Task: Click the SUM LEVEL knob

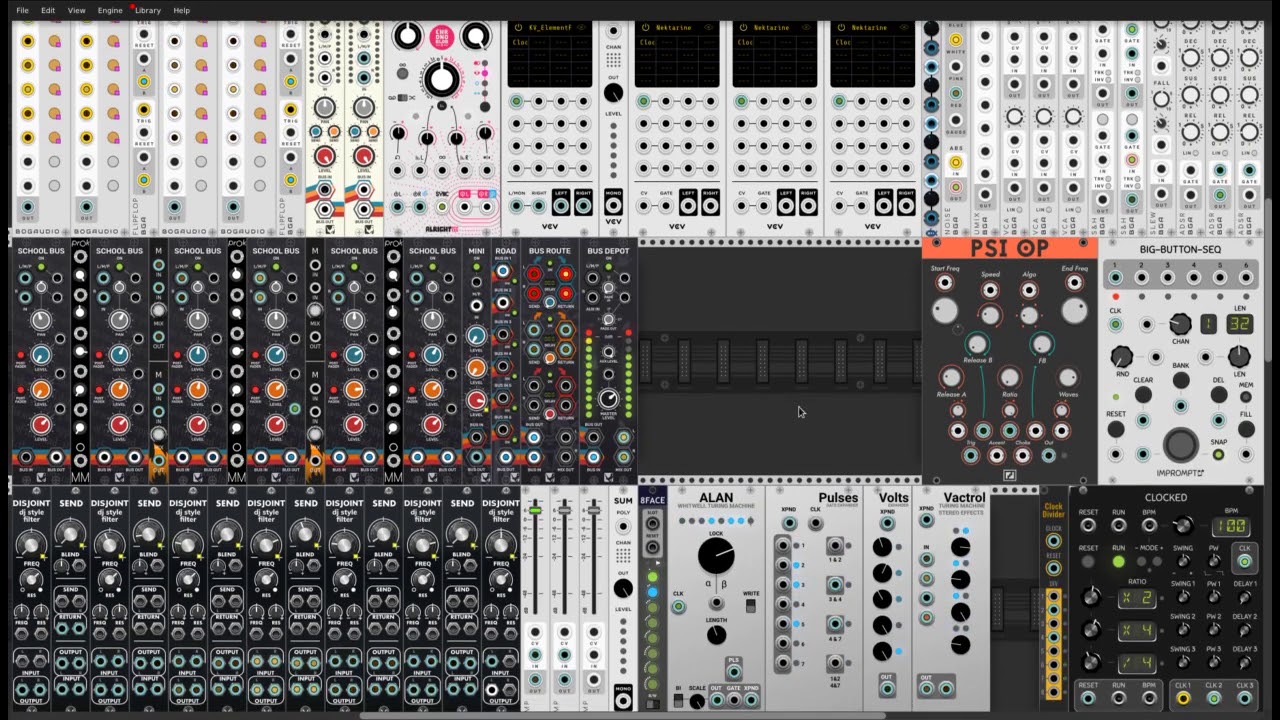Action: [623, 588]
